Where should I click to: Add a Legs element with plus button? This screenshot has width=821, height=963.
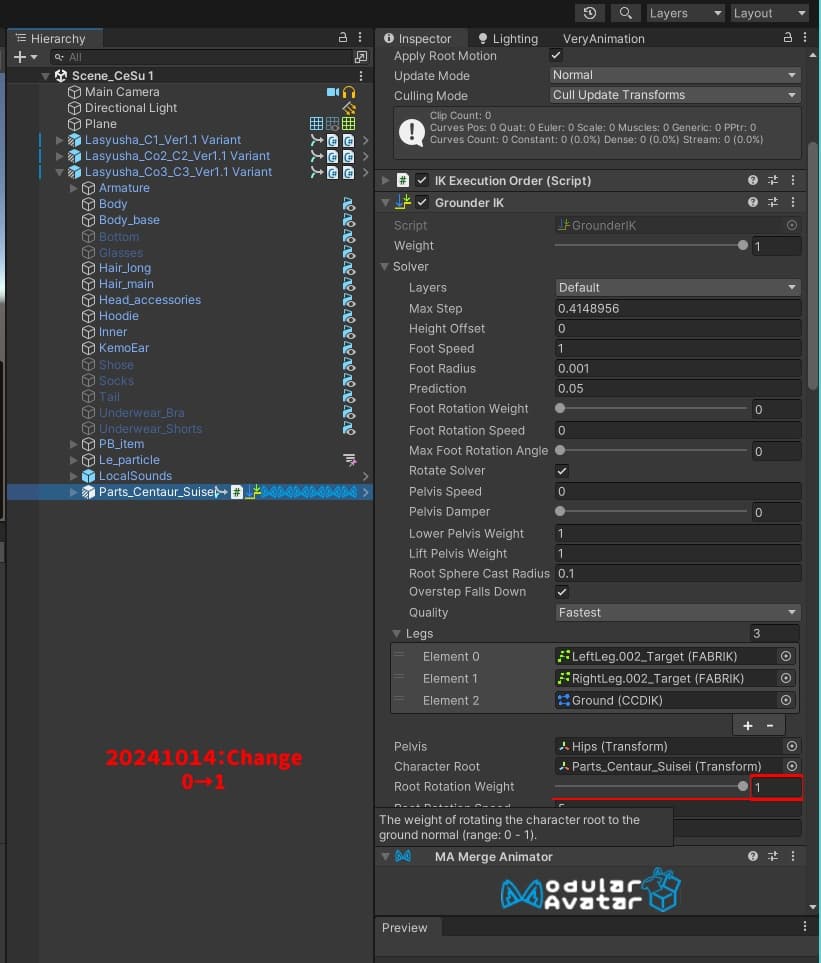point(747,725)
